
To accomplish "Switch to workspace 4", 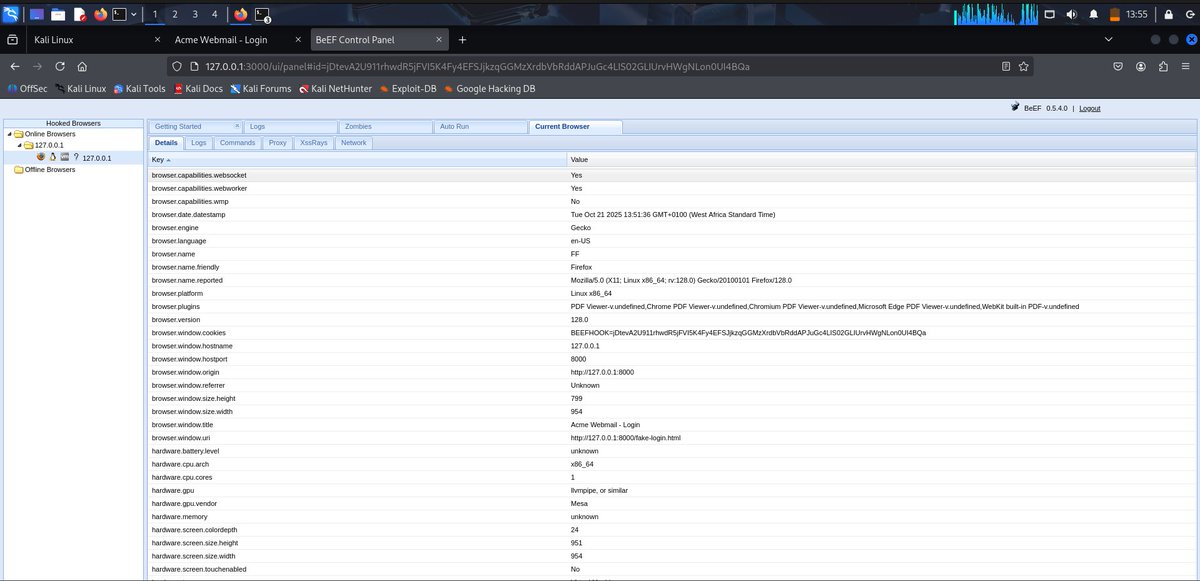I will [214, 14].
